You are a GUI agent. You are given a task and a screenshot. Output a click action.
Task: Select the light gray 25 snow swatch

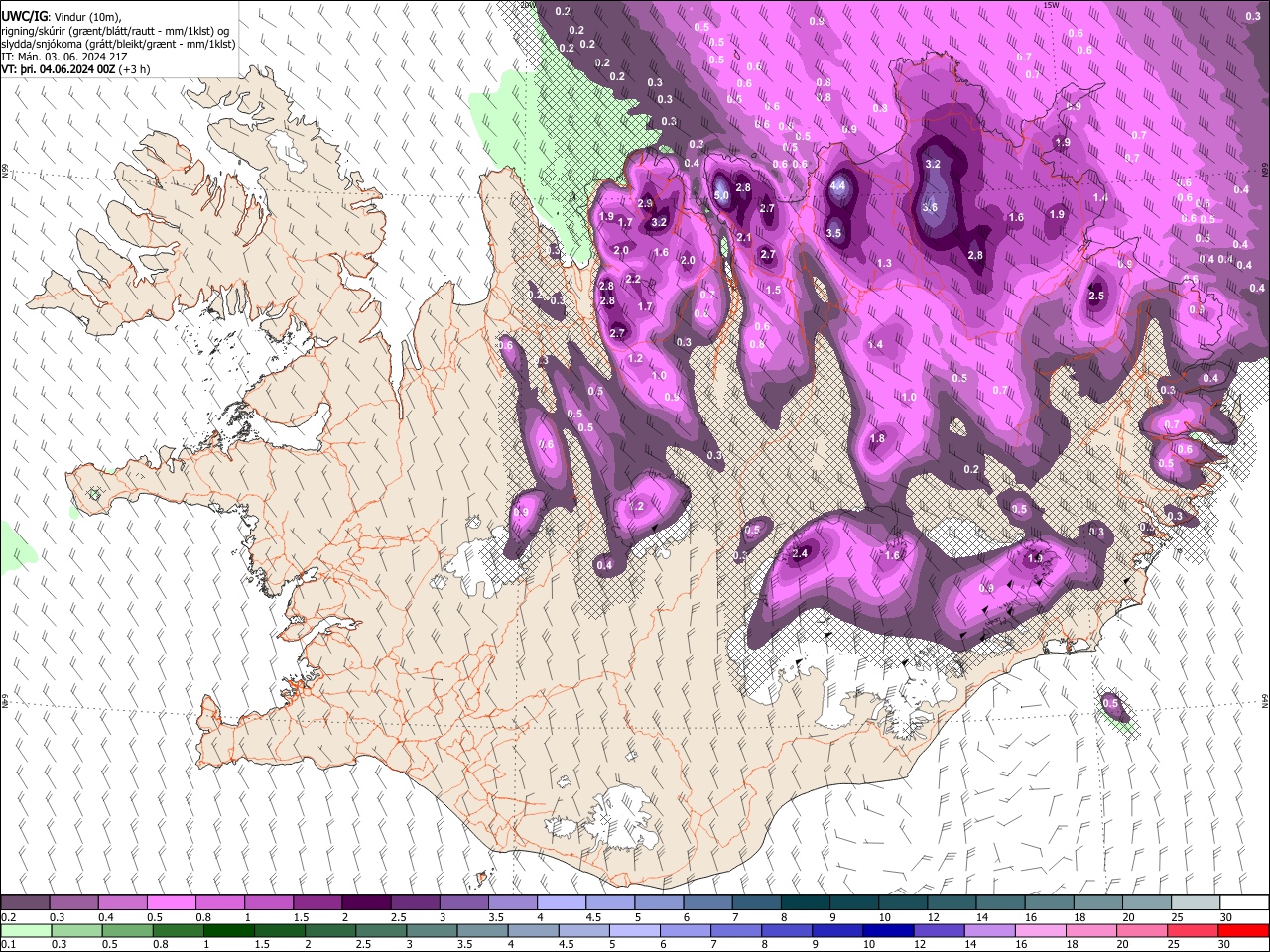[x=1196, y=903]
